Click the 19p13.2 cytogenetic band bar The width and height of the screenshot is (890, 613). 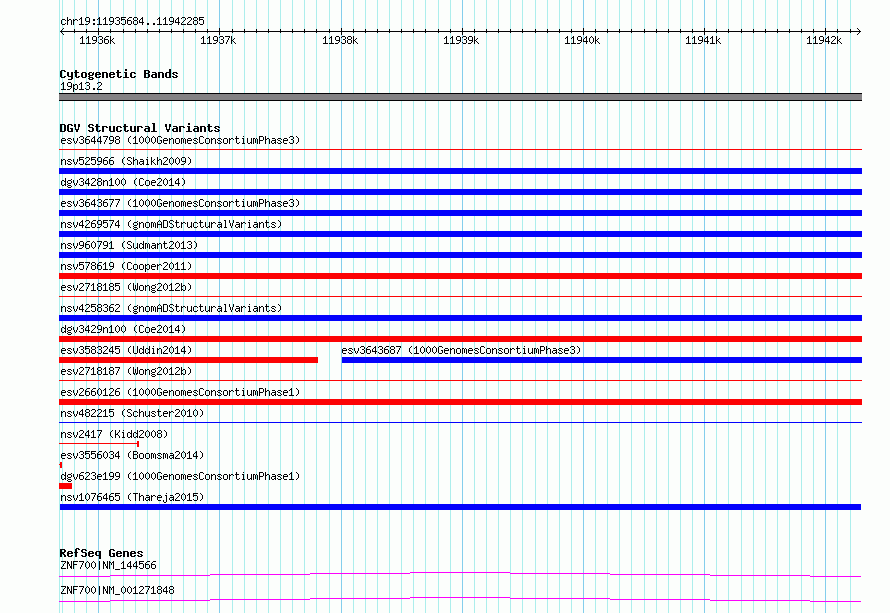[460, 97]
